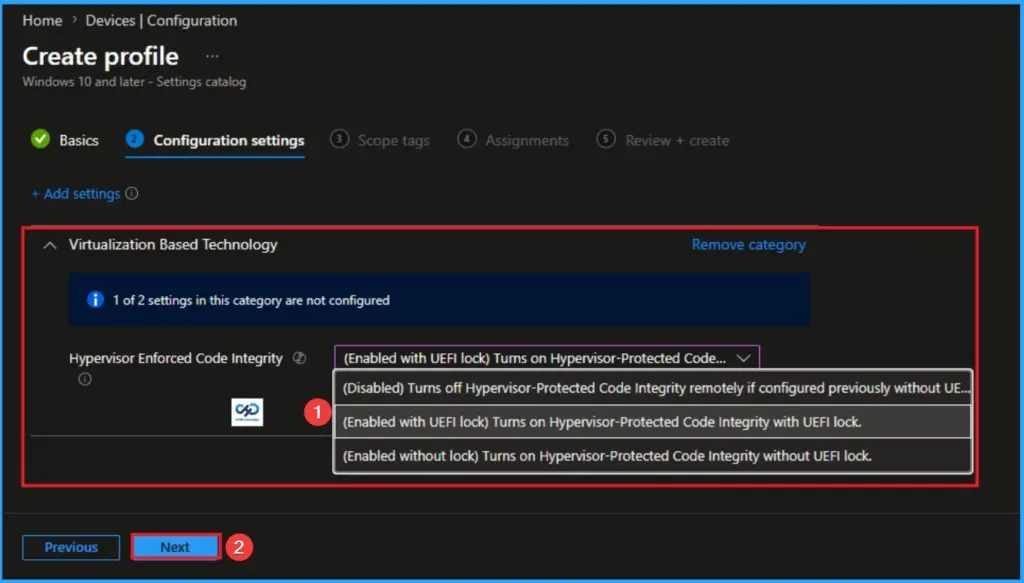Open the ellipsis menu beside Create profile
The height and width of the screenshot is (583, 1024).
(212, 57)
